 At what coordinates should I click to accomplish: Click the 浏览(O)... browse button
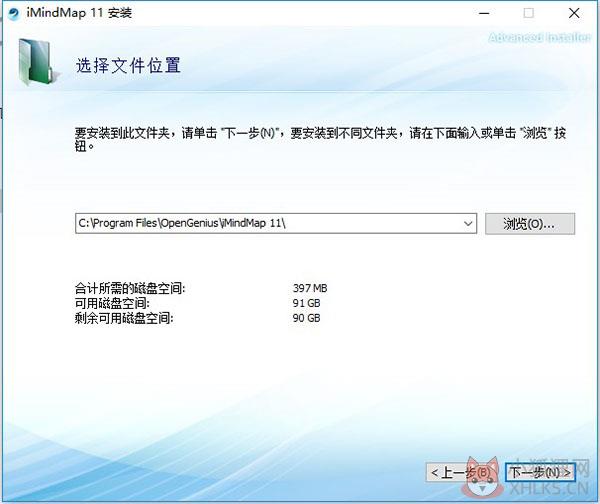click(530, 223)
